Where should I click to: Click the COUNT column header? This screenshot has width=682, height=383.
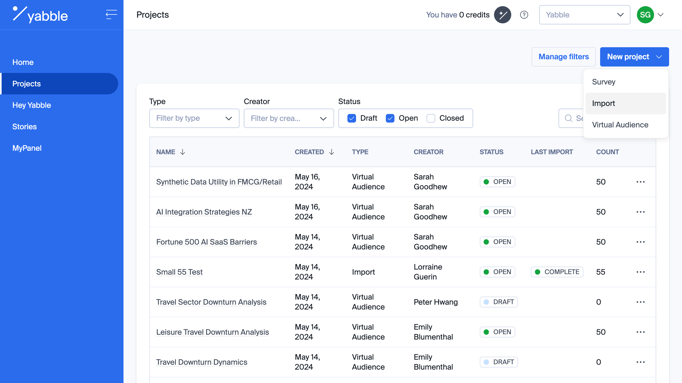click(607, 152)
